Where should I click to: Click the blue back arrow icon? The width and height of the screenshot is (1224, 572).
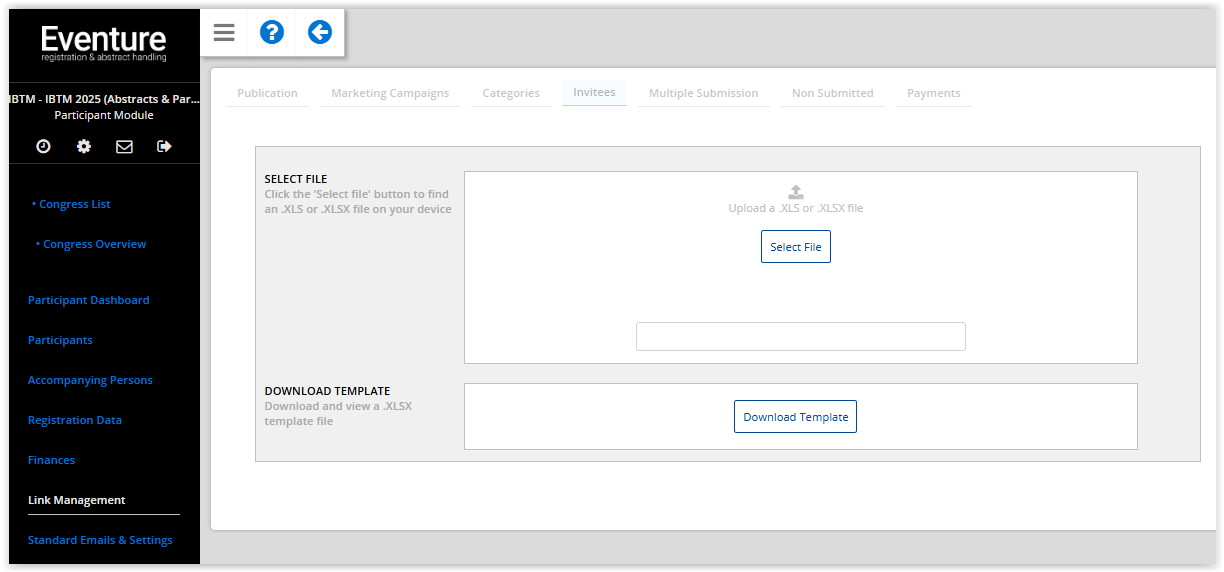point(320,33)
